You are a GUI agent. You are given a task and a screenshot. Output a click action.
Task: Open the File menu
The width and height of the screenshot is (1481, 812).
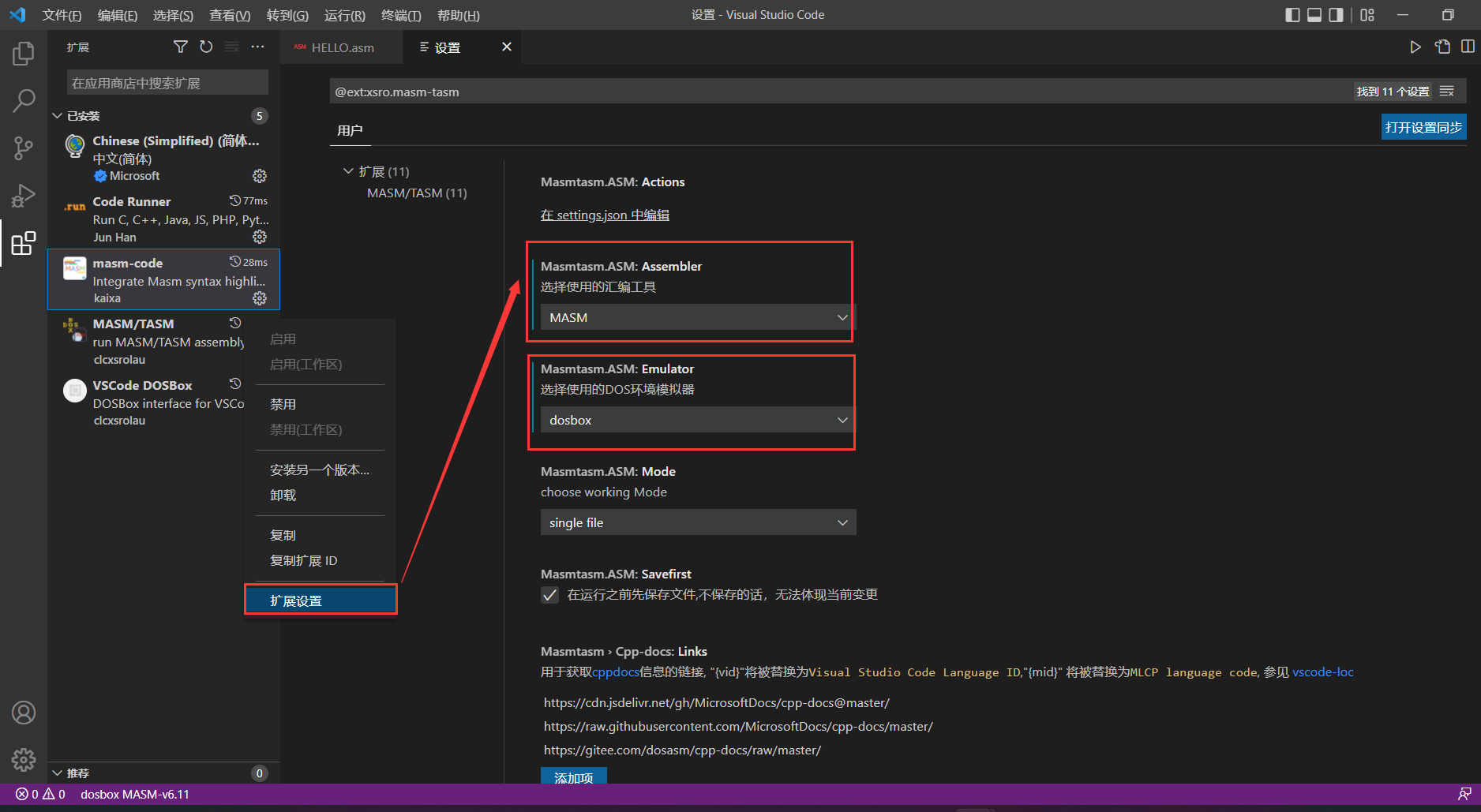[62, 15]
